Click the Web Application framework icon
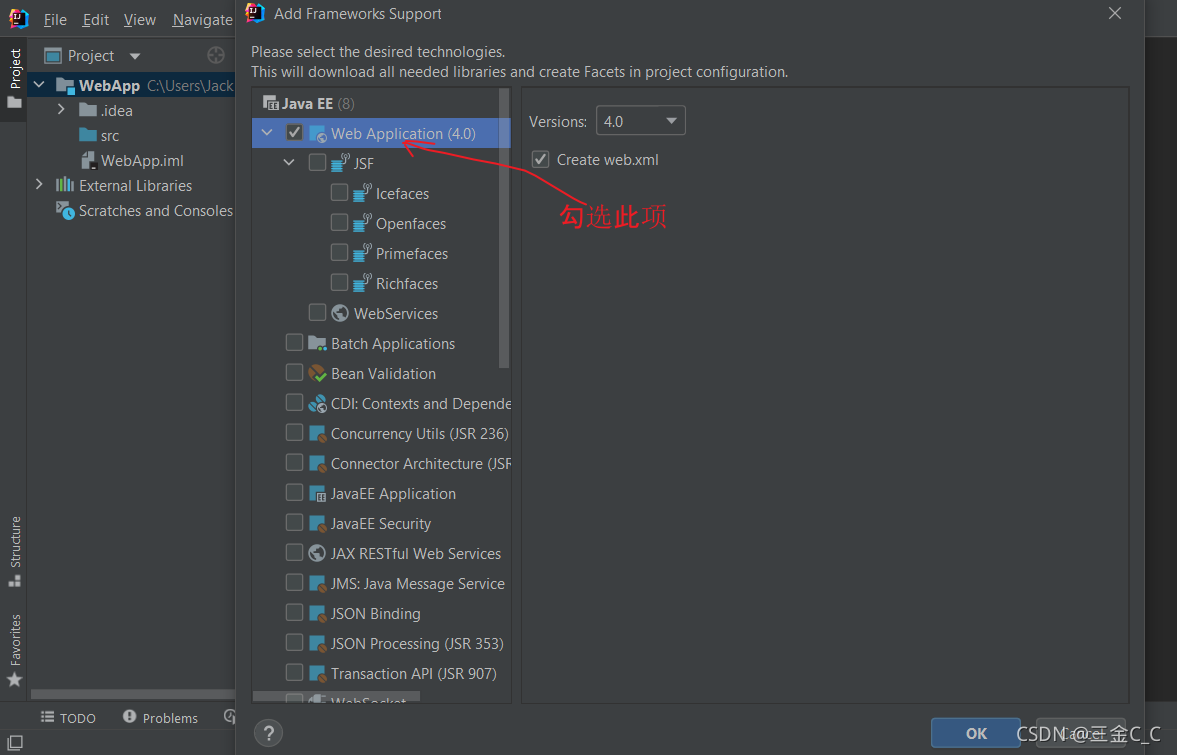 (318, 134)
